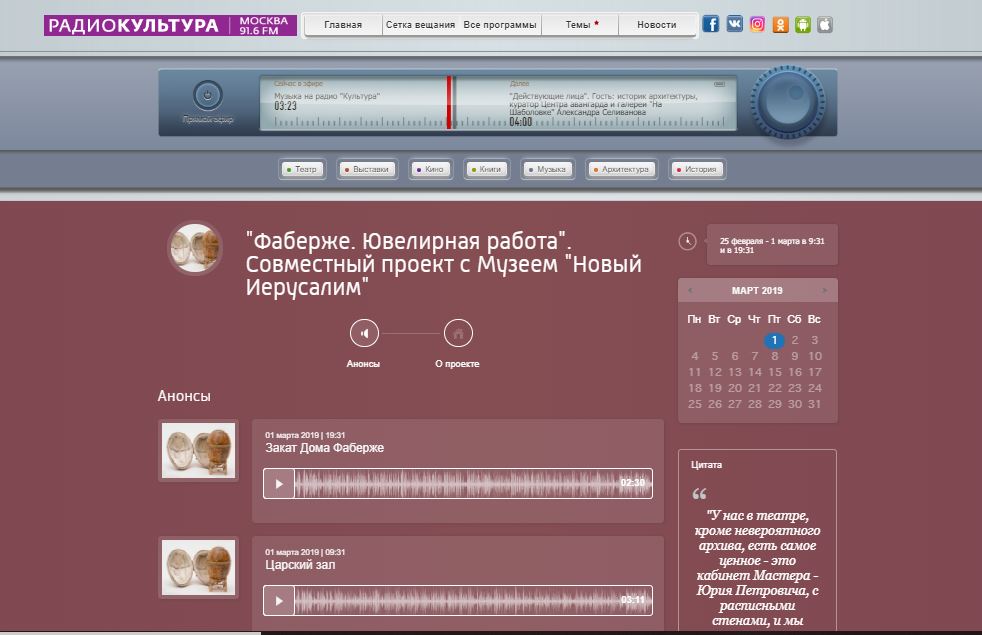982x635 pixels.
Task: Click the О проекте home icon
Action: click(x=457, y=333)
